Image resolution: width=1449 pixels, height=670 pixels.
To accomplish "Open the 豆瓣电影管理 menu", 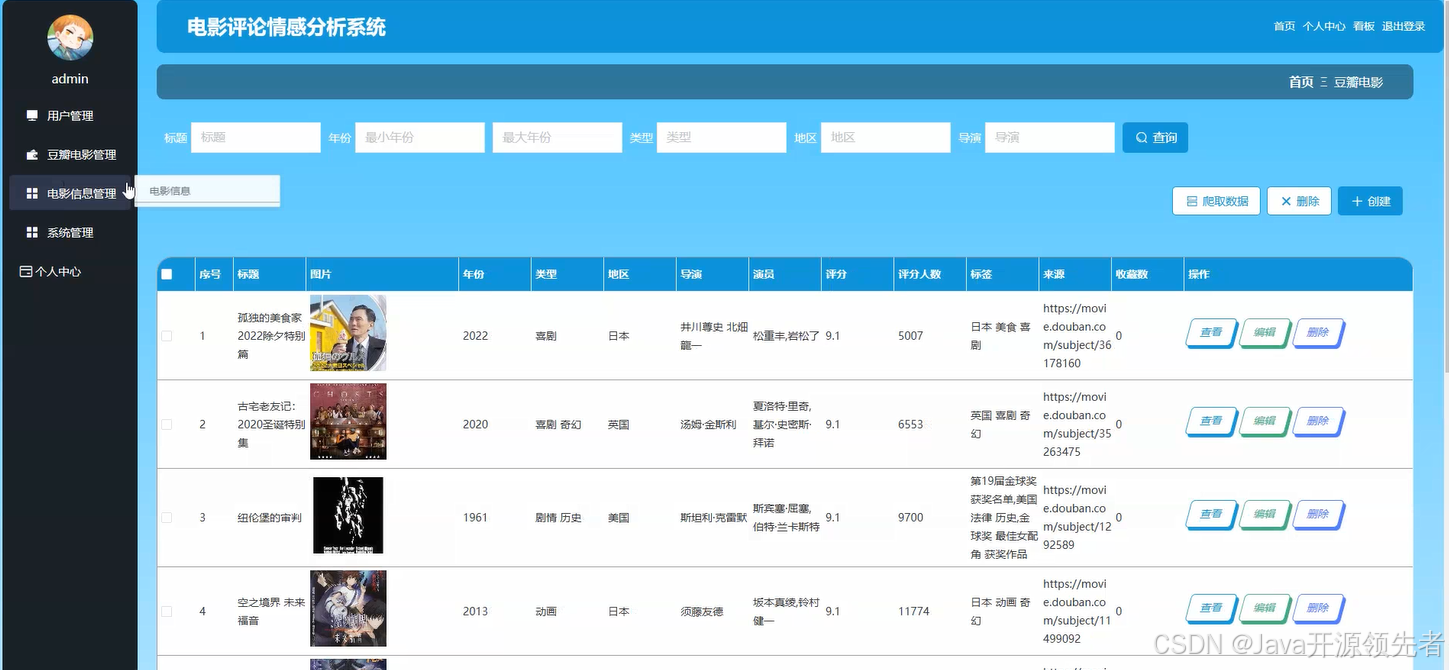I will 70,154.
